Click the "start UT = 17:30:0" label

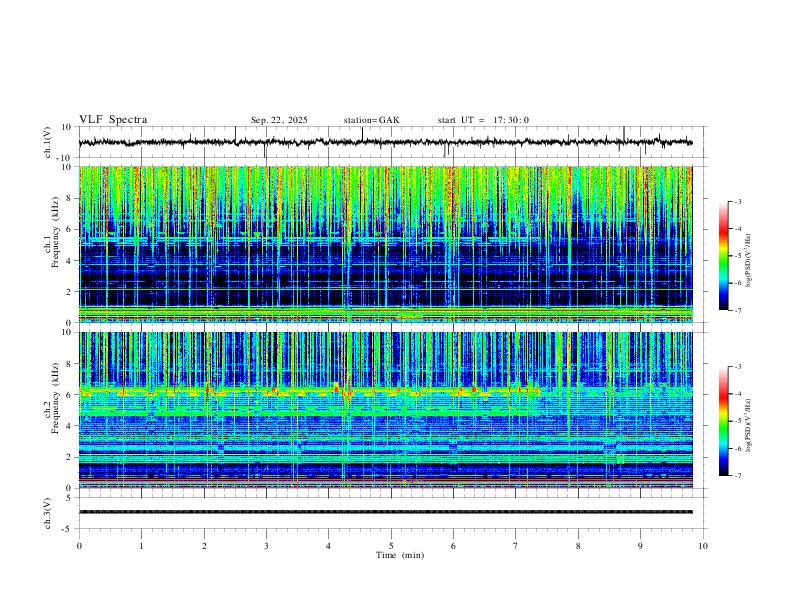[483, 120]
